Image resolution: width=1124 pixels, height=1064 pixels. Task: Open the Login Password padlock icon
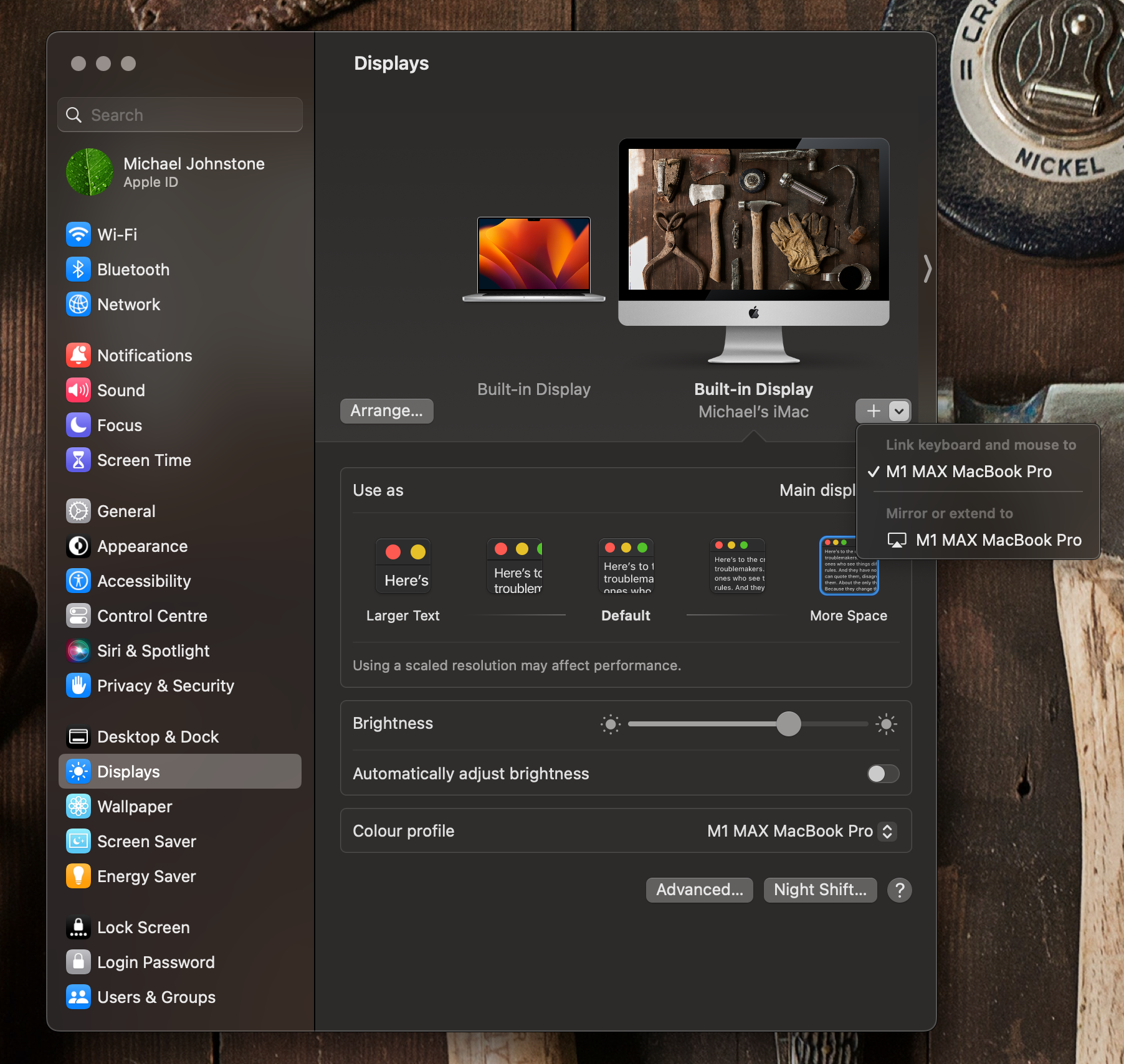coord(79,962)
